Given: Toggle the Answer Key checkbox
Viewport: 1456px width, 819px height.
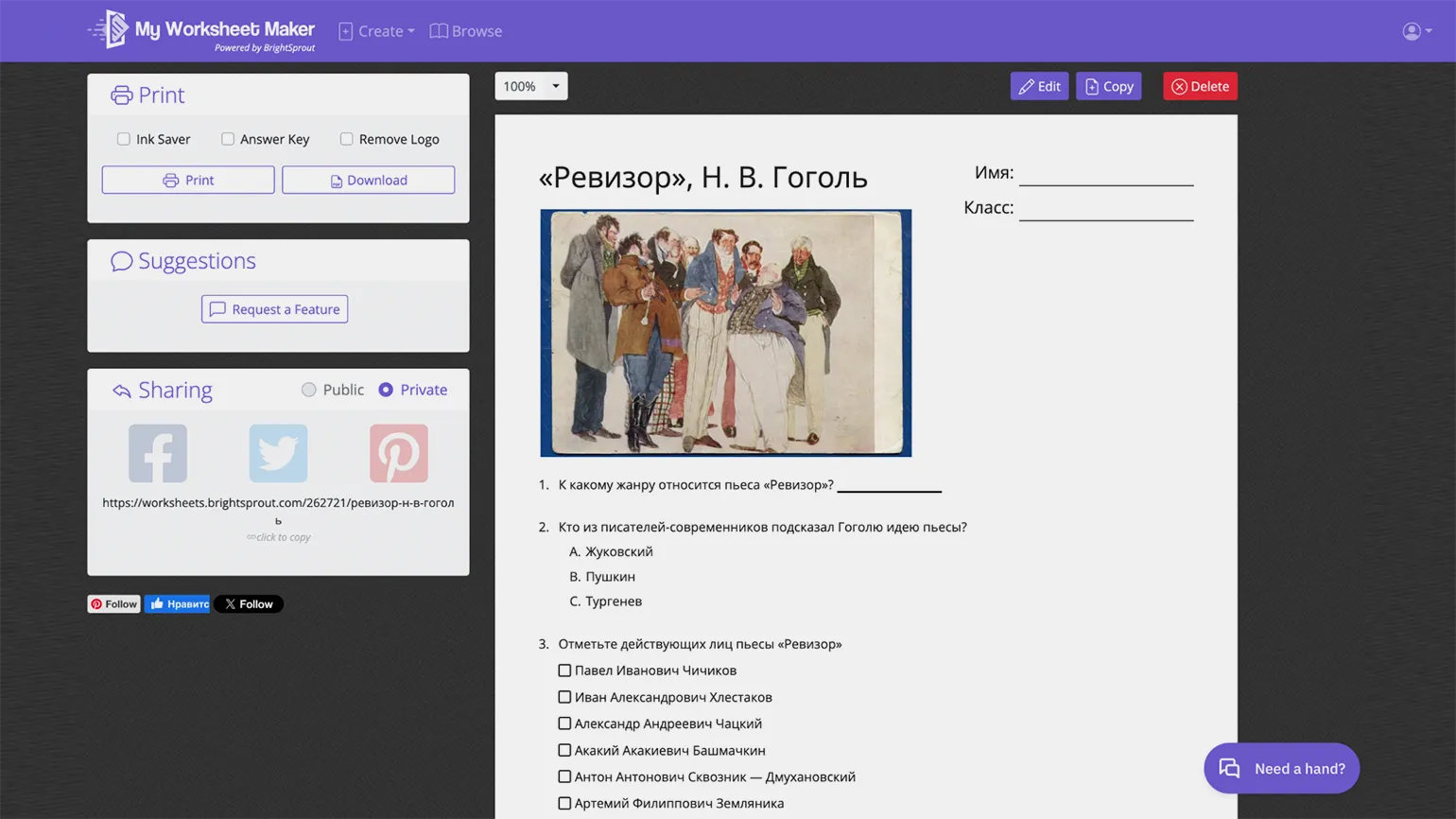Looking at the screenshot, I should (x=228, y=139).
